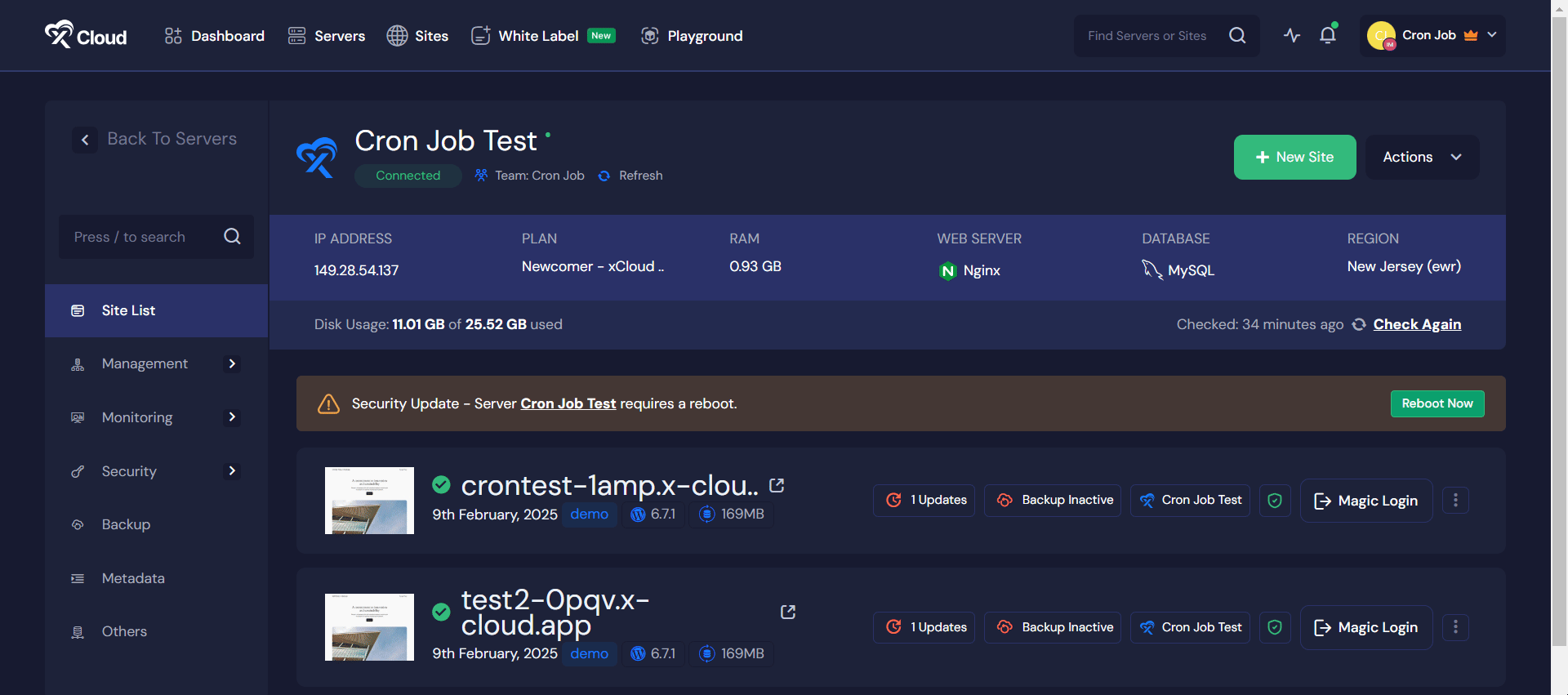Click the back arrow icon beside Back To Servers
The image size is (1568, 695).
coord(85,140)
